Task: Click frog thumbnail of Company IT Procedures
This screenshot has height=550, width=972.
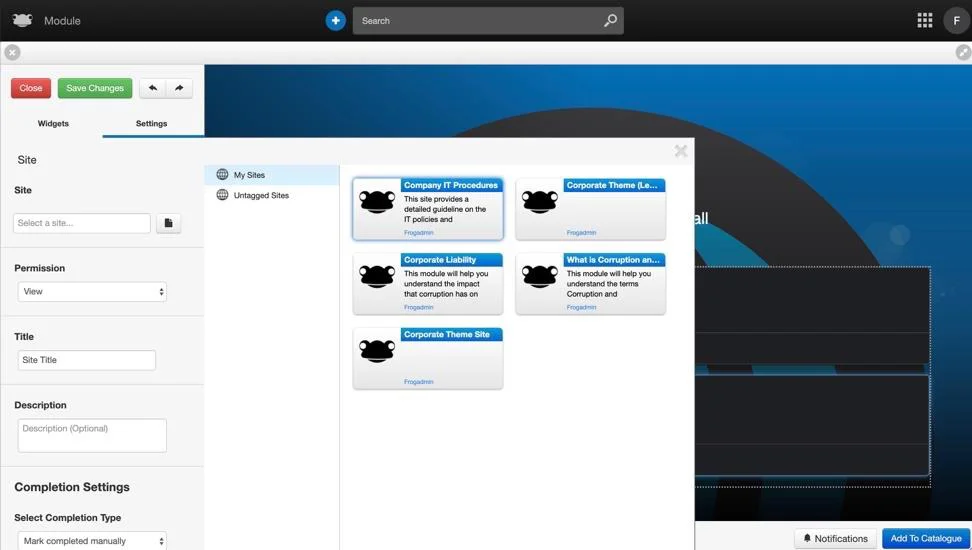Action: [x=377, y=202]
